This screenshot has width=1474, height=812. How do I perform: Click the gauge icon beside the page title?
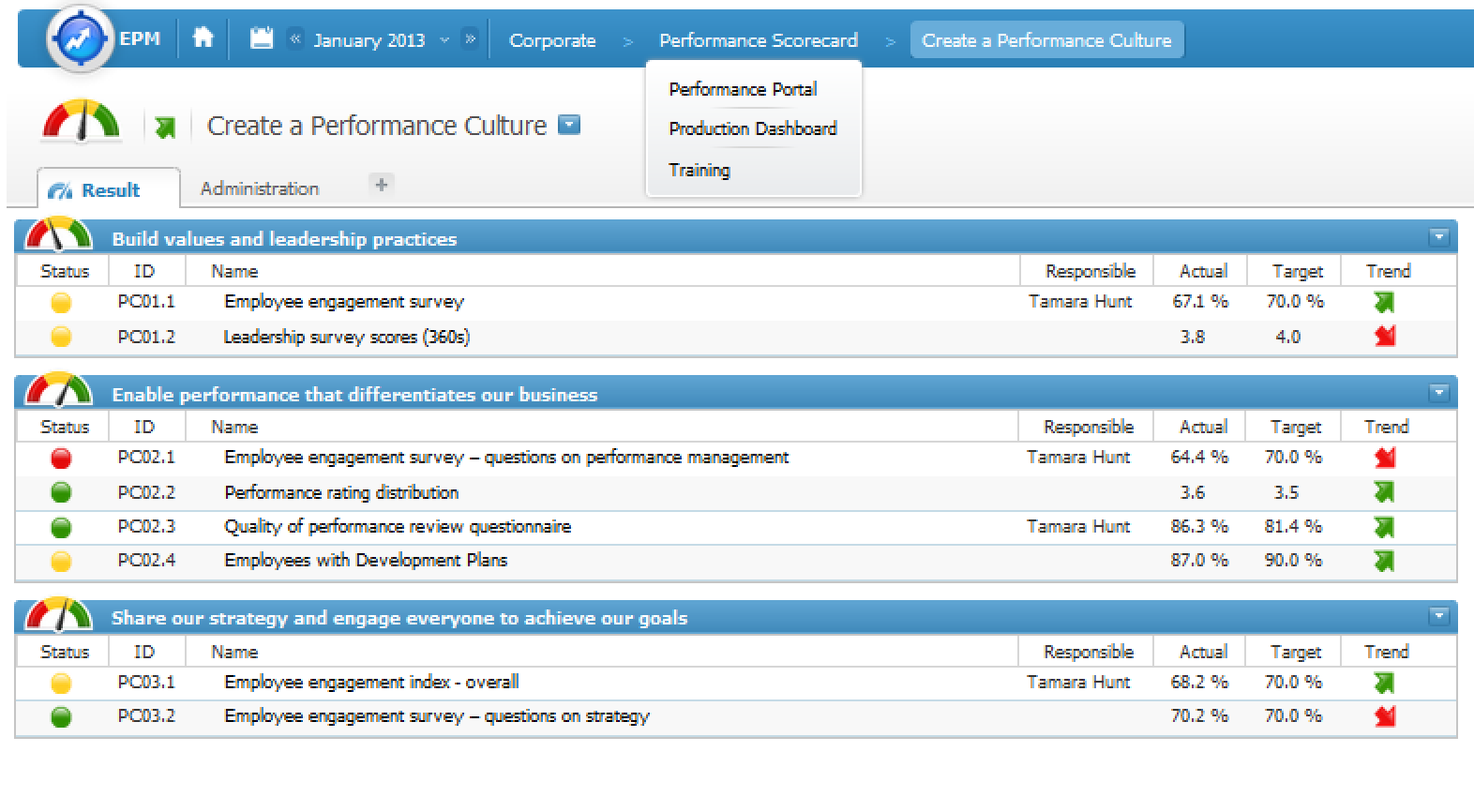click(81, 123)
